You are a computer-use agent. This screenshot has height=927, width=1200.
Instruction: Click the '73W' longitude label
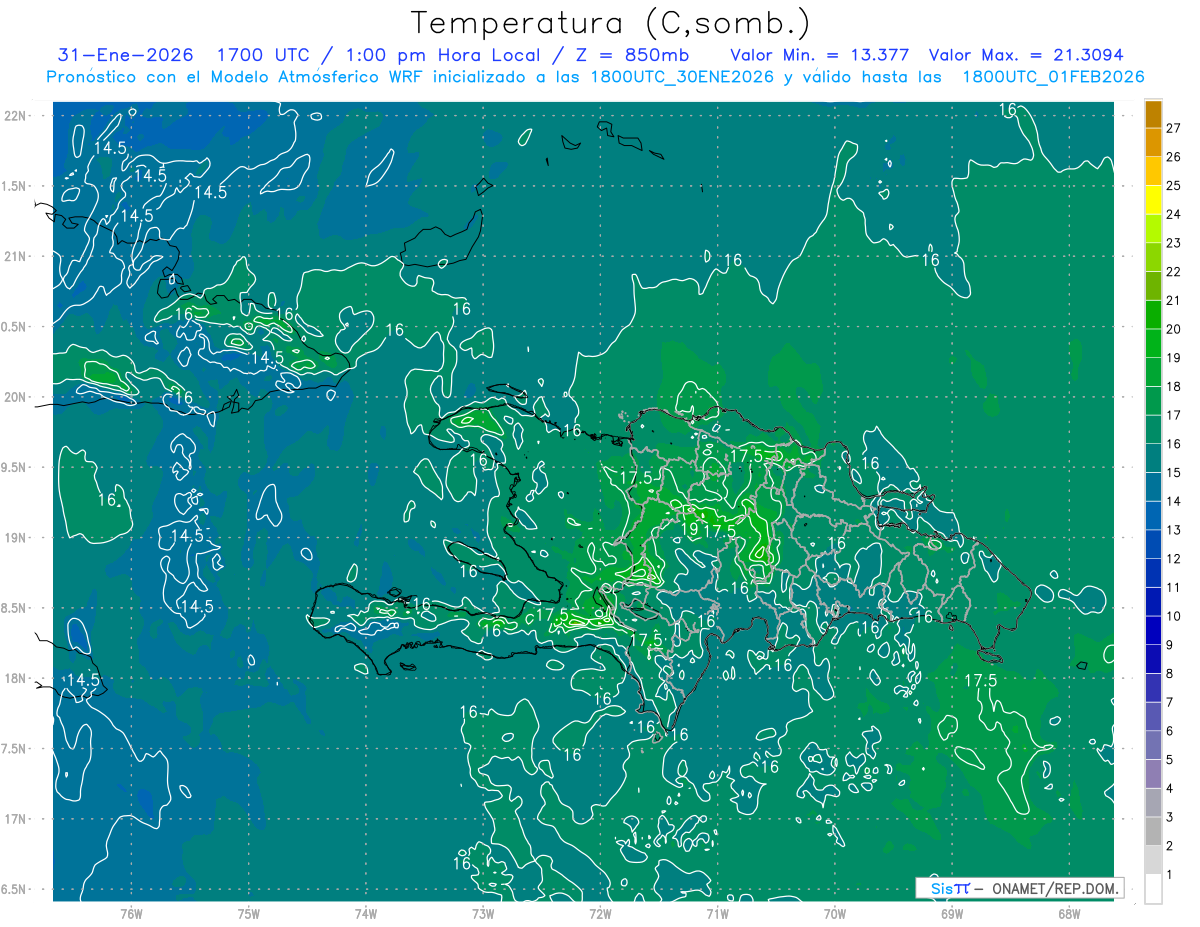coord(483,914)
